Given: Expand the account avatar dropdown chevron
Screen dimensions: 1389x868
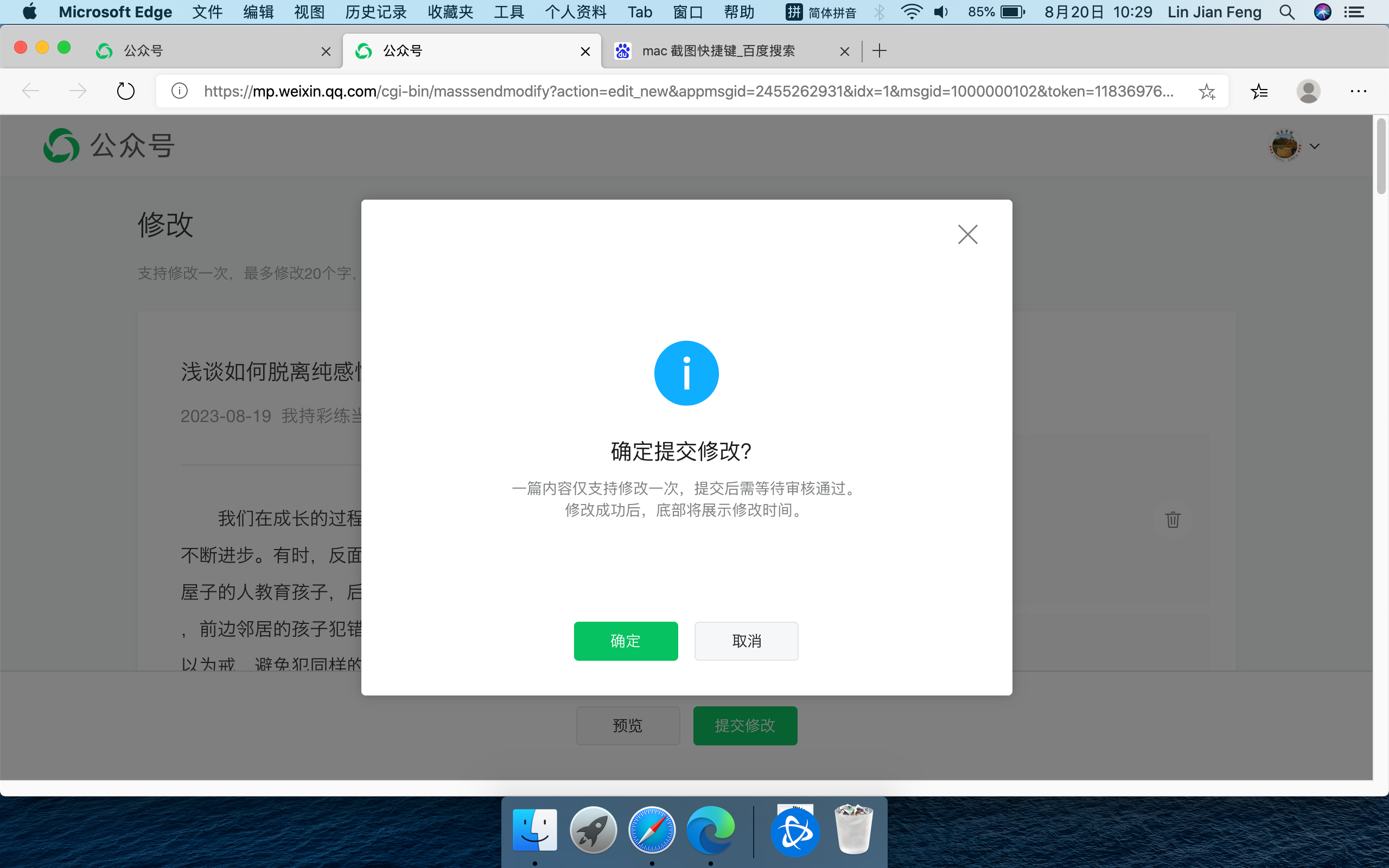Looking at the screenshot, I should (1314, 146).
